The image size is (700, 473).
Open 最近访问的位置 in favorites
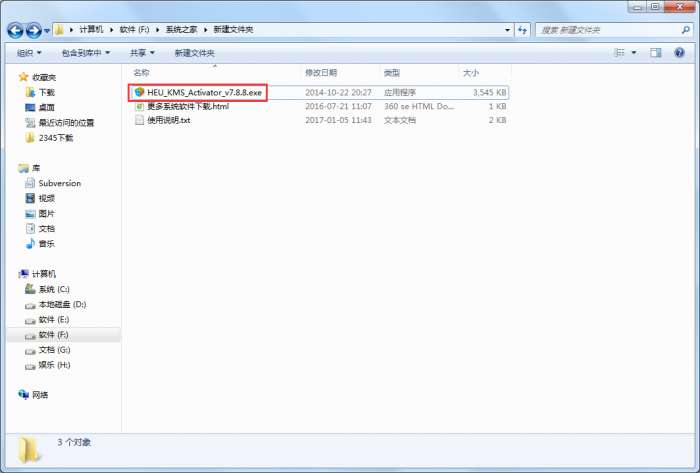pyautogui.click(x=66, y=123)
